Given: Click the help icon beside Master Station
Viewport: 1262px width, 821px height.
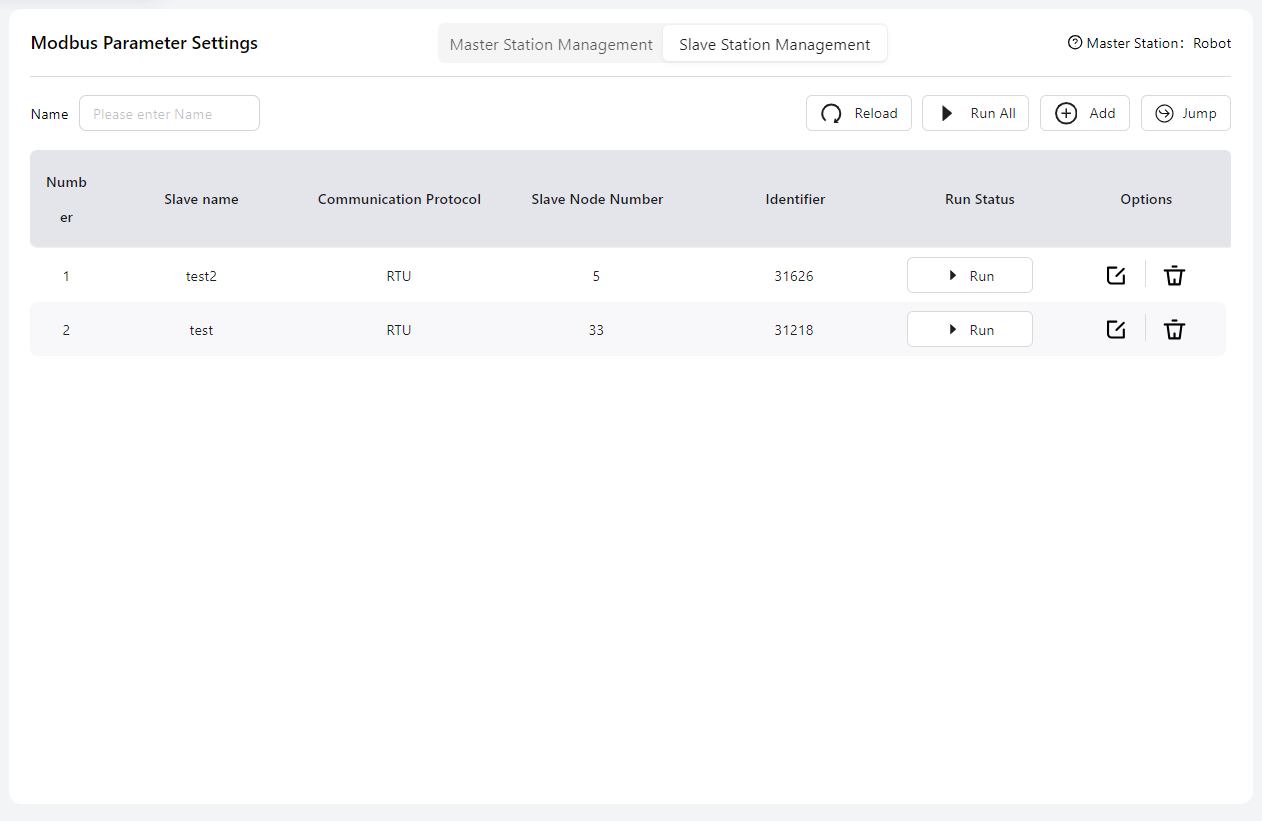Looking at the screenshot, I should pyautogui.click(x=1075, y=43).
